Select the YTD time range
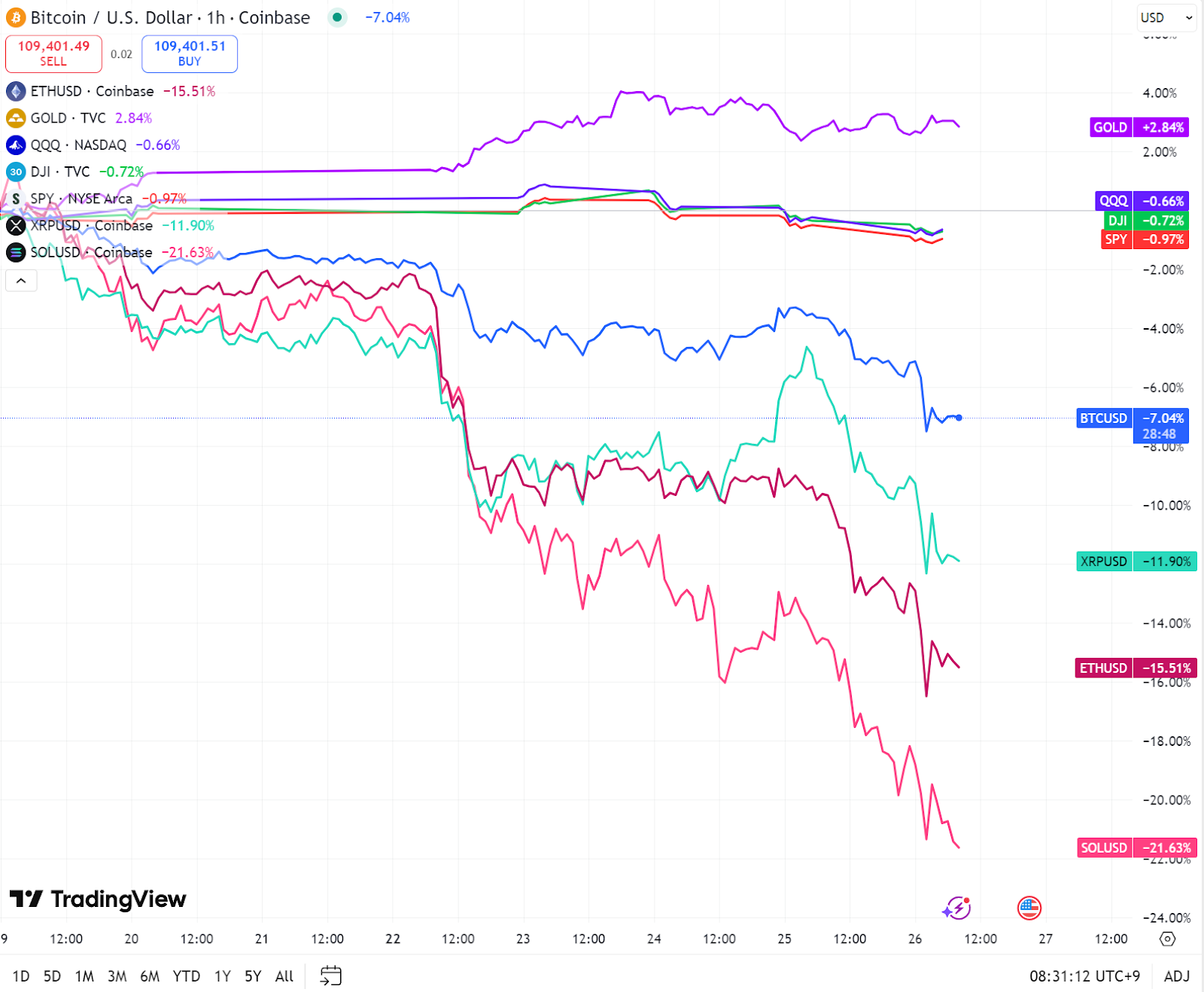The image size is (1204, 992). 186,976
